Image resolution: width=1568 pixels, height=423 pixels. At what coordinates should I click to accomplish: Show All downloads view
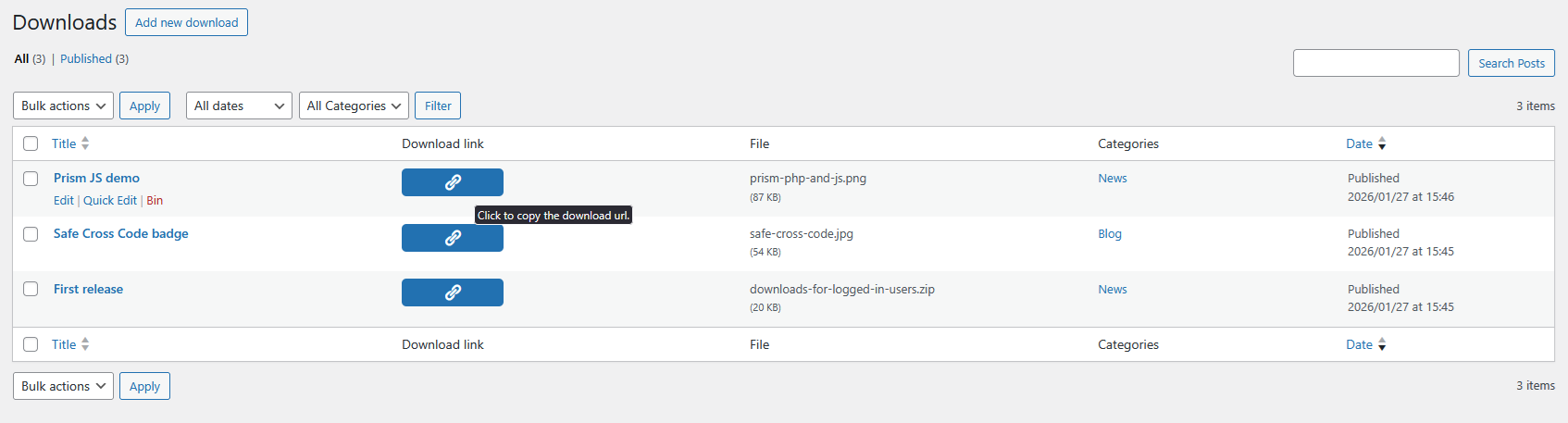point(21,58)
